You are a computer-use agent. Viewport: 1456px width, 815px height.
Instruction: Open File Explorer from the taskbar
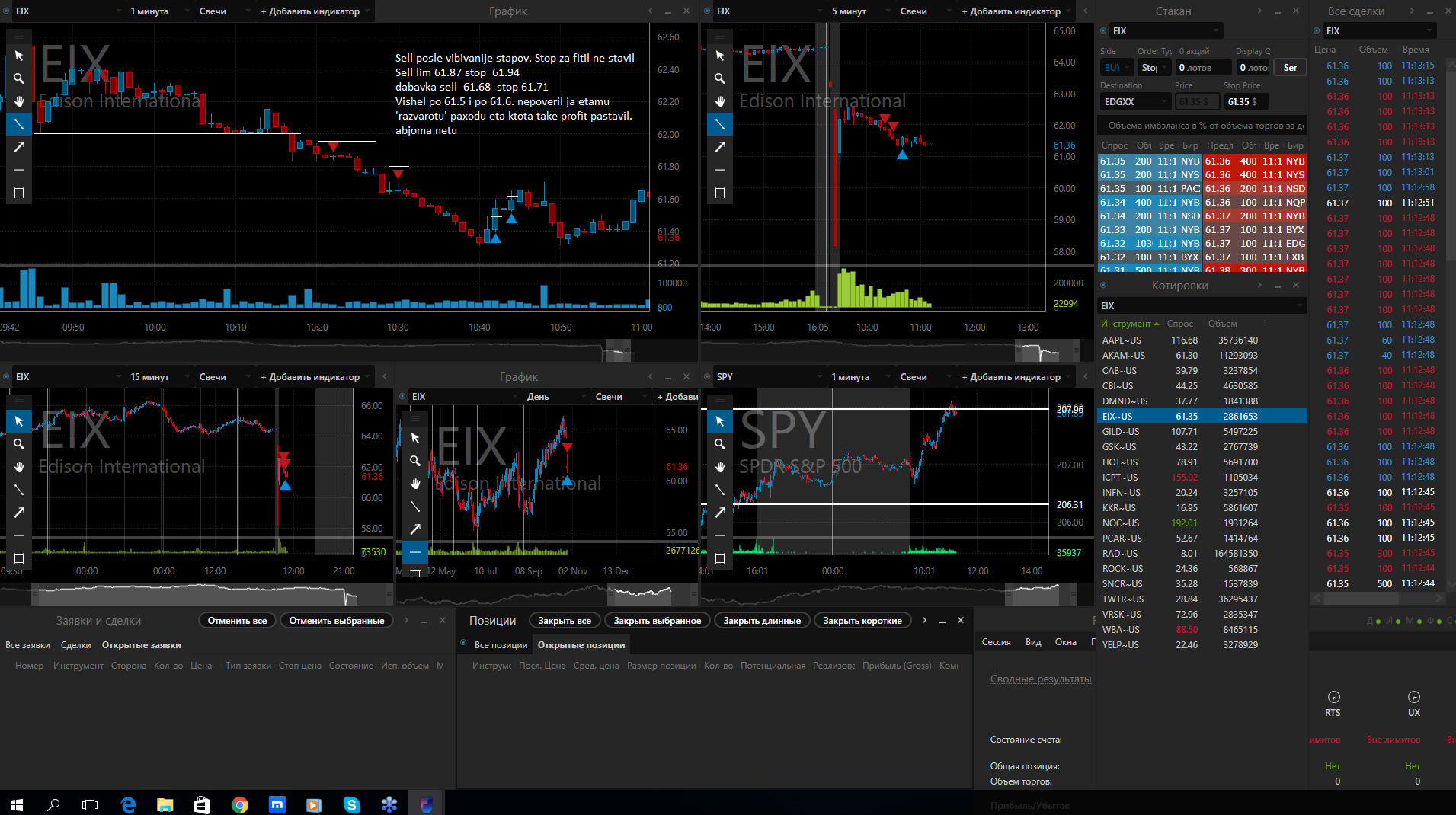165,804
